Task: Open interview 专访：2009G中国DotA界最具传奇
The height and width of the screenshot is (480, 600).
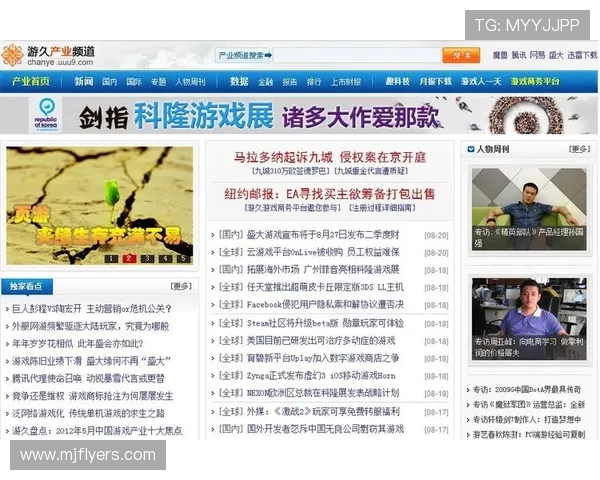Action: pos(527,390)
